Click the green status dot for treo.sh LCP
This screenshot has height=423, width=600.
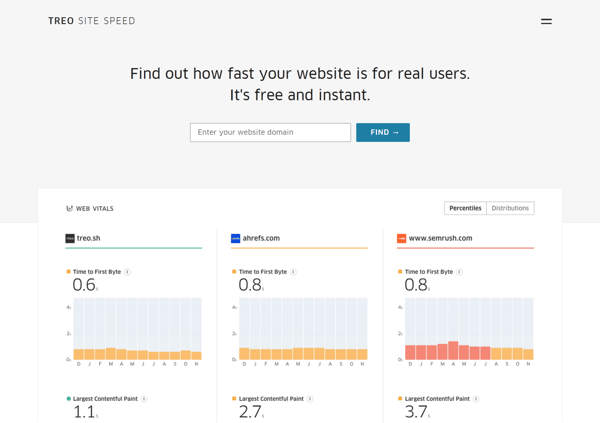pyautogui.click(x=68, y=399)
